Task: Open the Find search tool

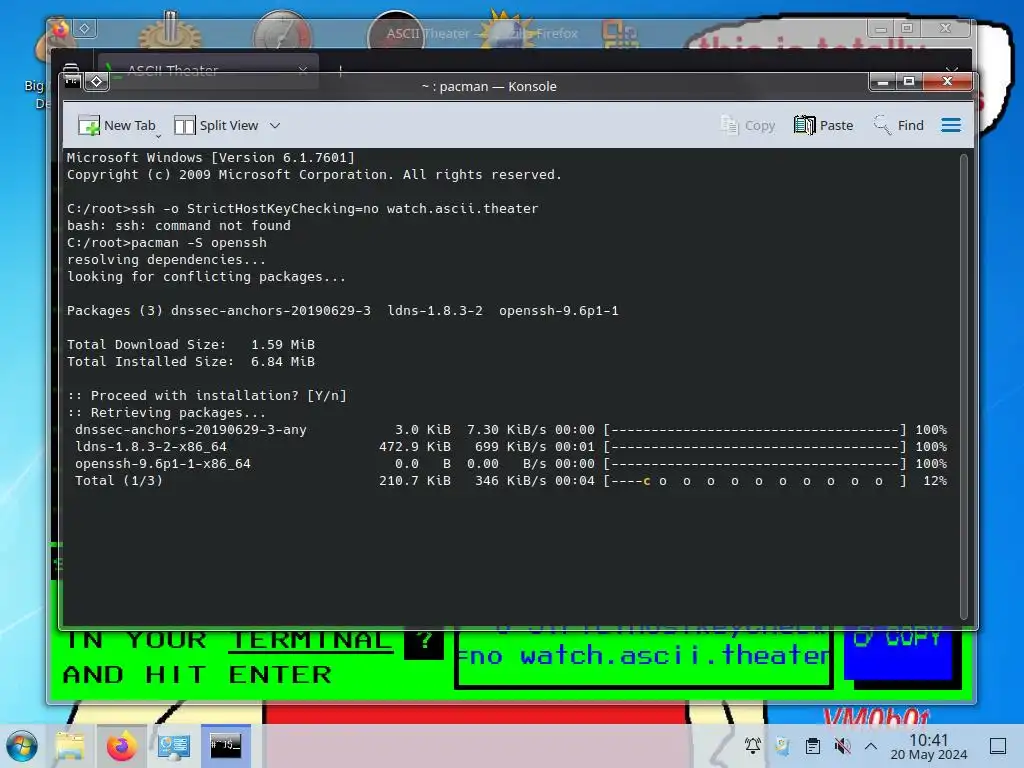Action: [899, 125]
